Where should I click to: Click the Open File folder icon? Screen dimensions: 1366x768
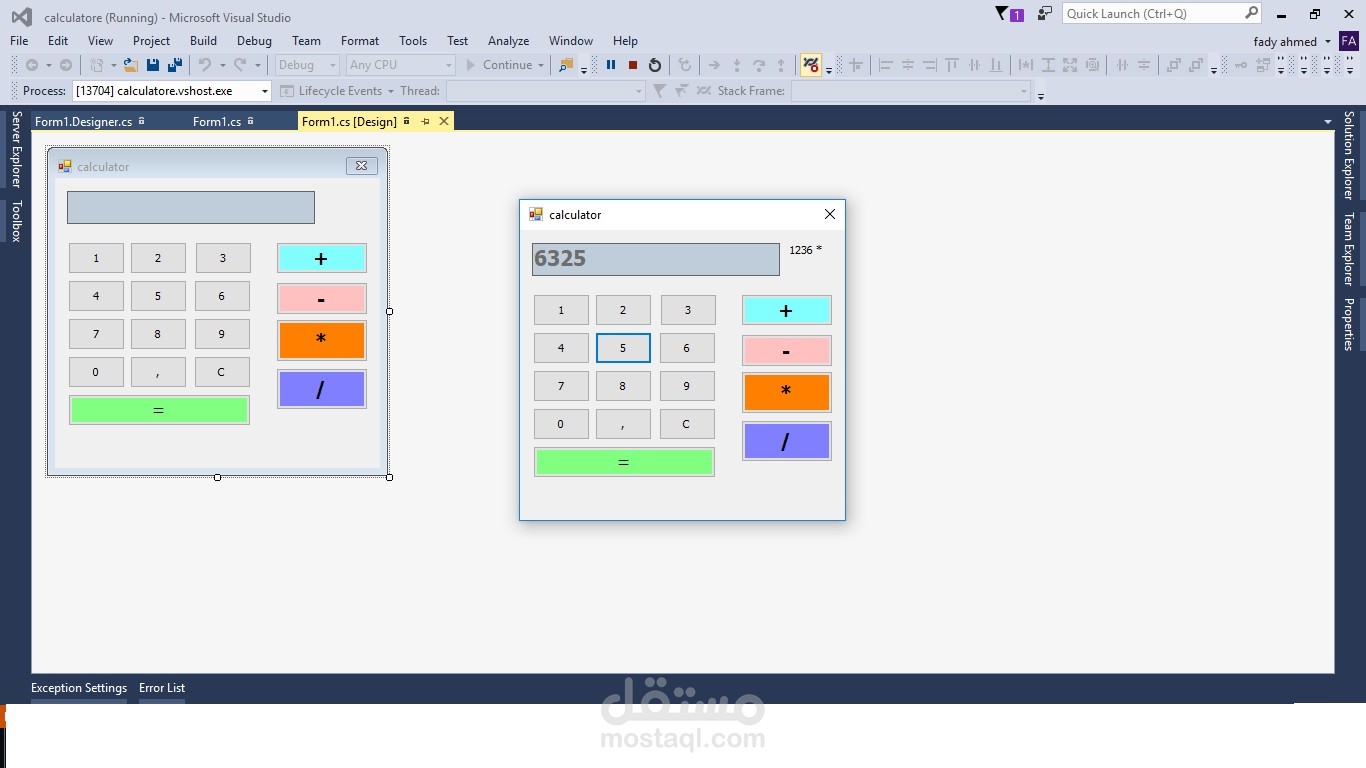click(x=131, y=65)
